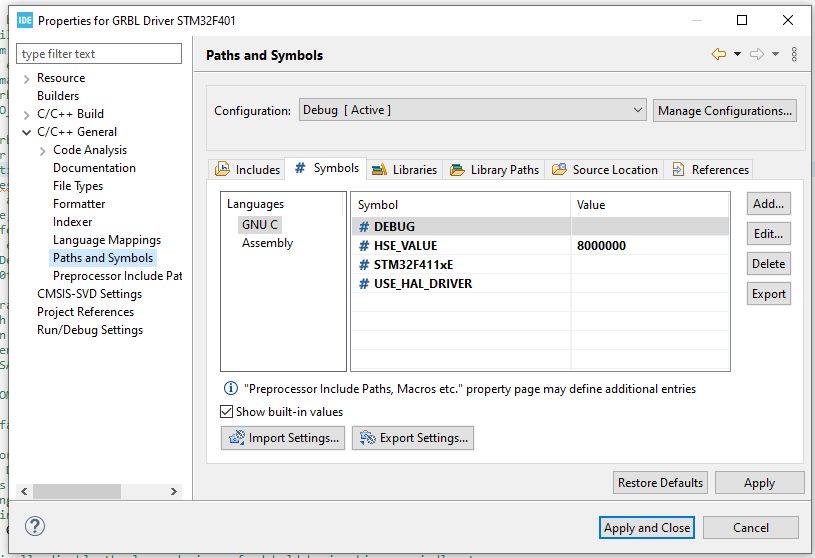Click Manage Configurations... button
This screenshot has height=558, width=815.
pos(725,111)
